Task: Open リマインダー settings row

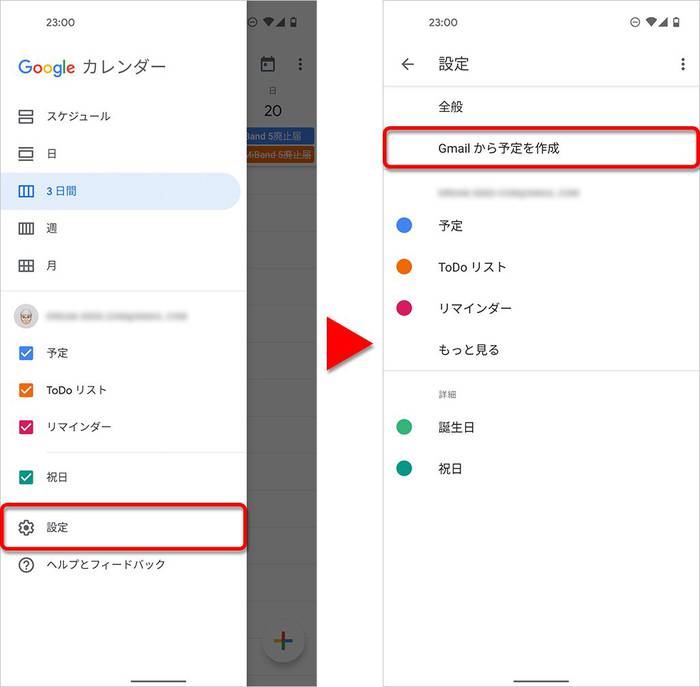Action: 541,308
